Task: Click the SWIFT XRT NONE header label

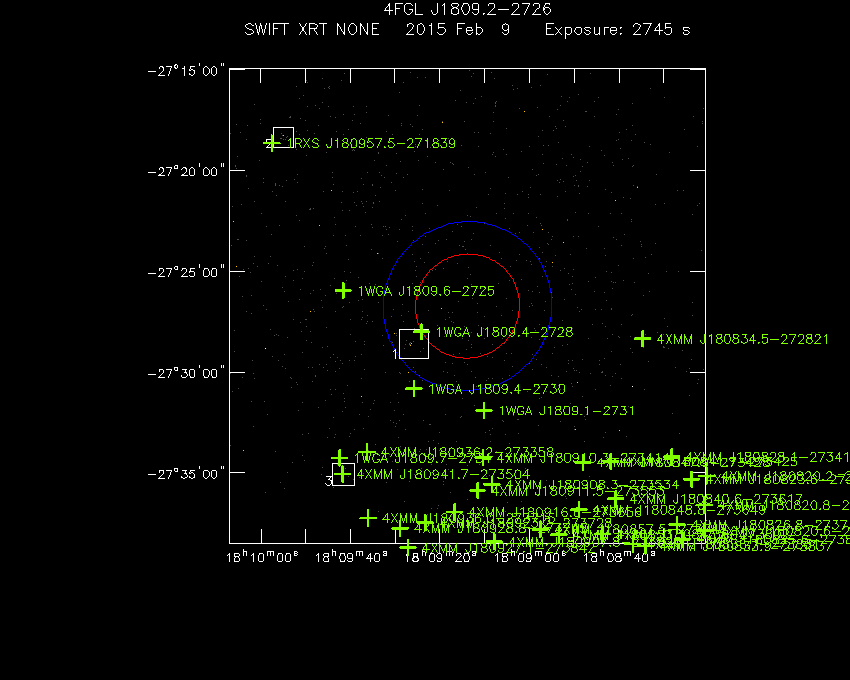Action: pyautogui.click(x=312, y=29)
